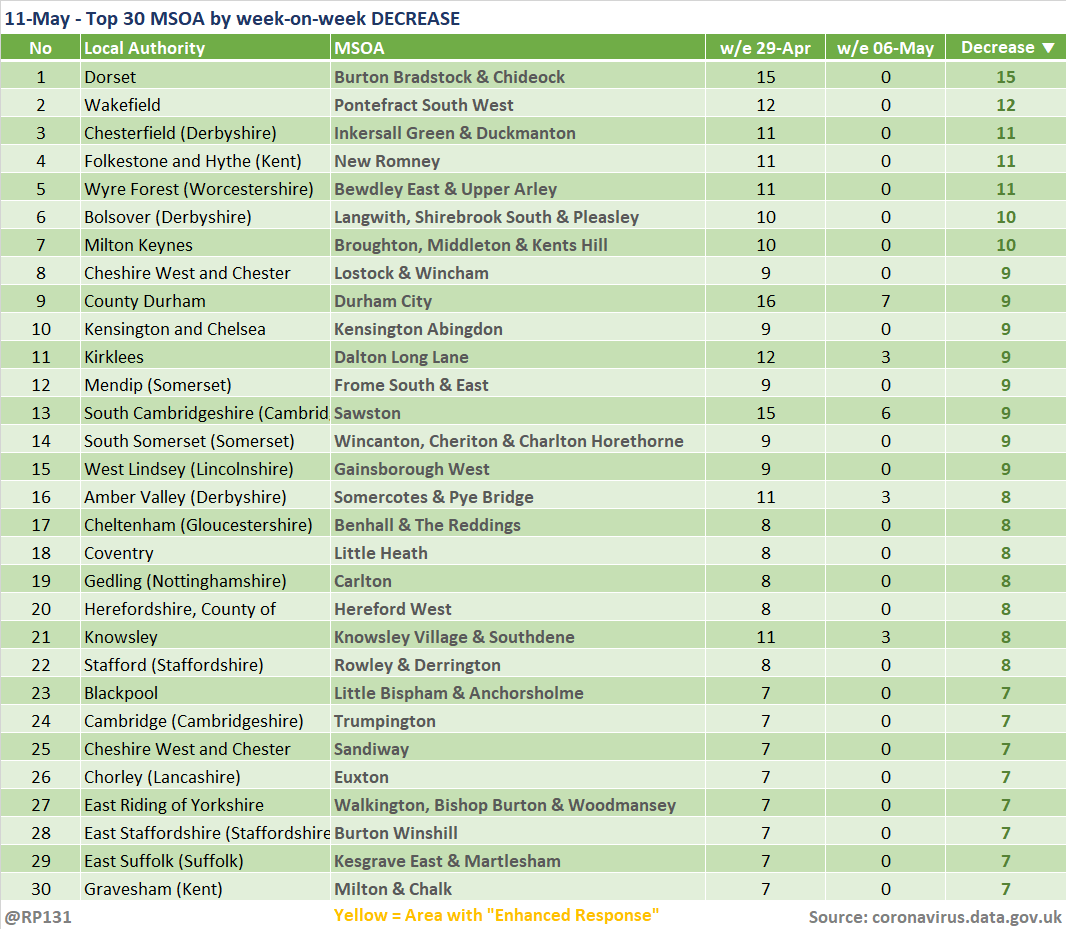
Task: Click the Decrease column sort arrow
Action: coord(1048,48)
